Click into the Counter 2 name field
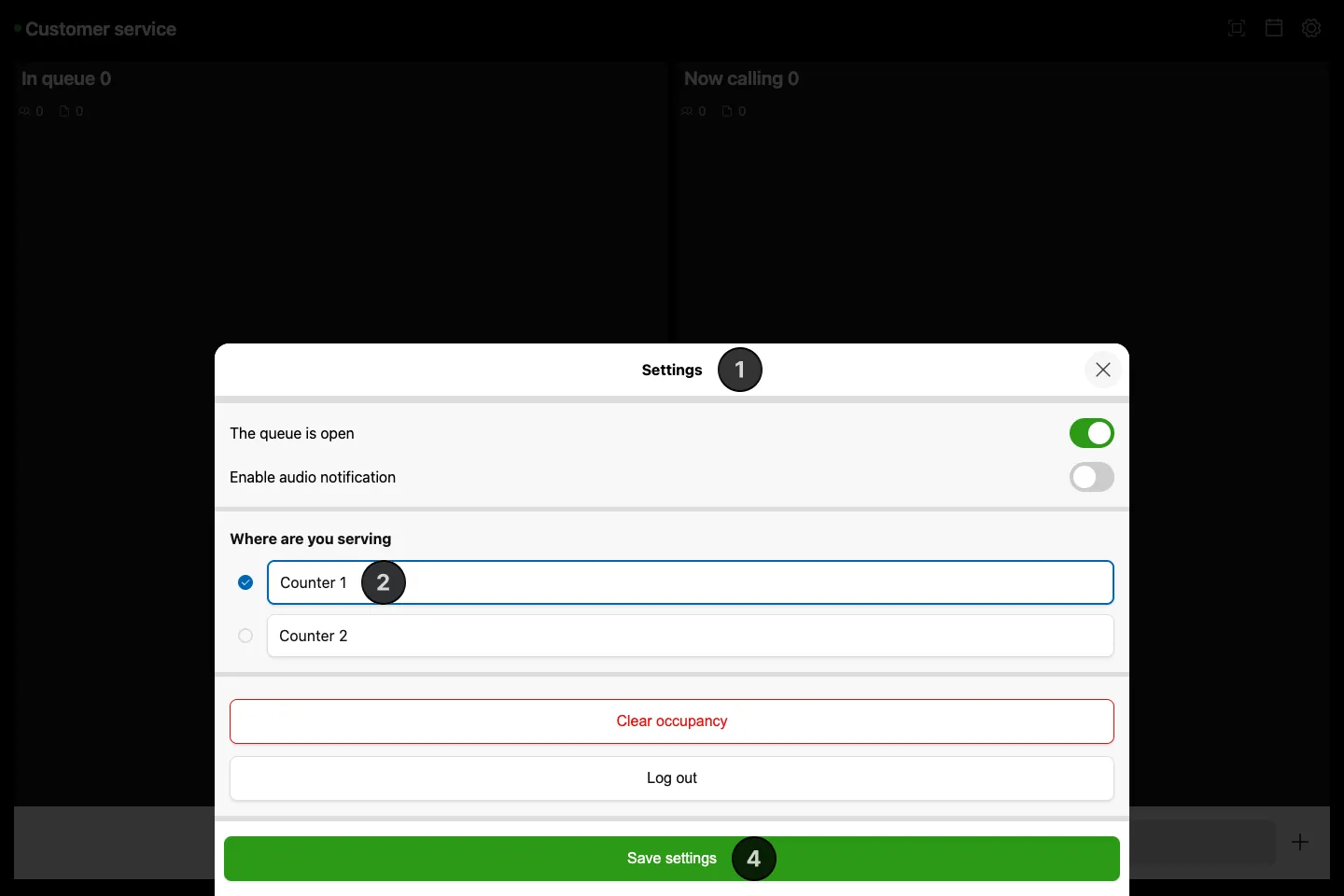This screenshot has height=896, width=1344. pos(691,636)
